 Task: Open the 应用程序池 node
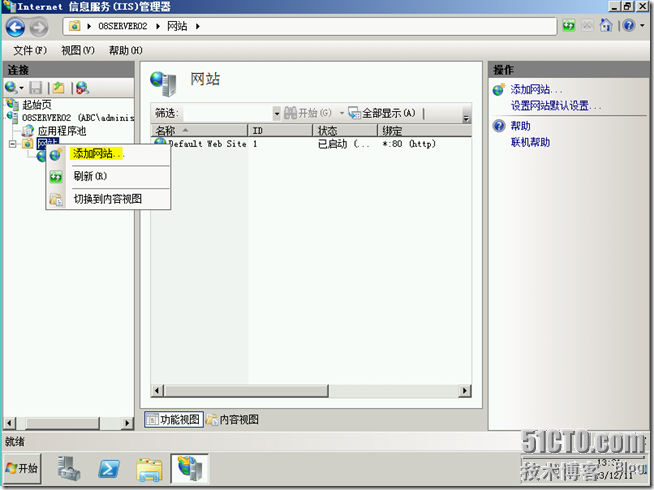pyautogui.click(x=62, y=131)
